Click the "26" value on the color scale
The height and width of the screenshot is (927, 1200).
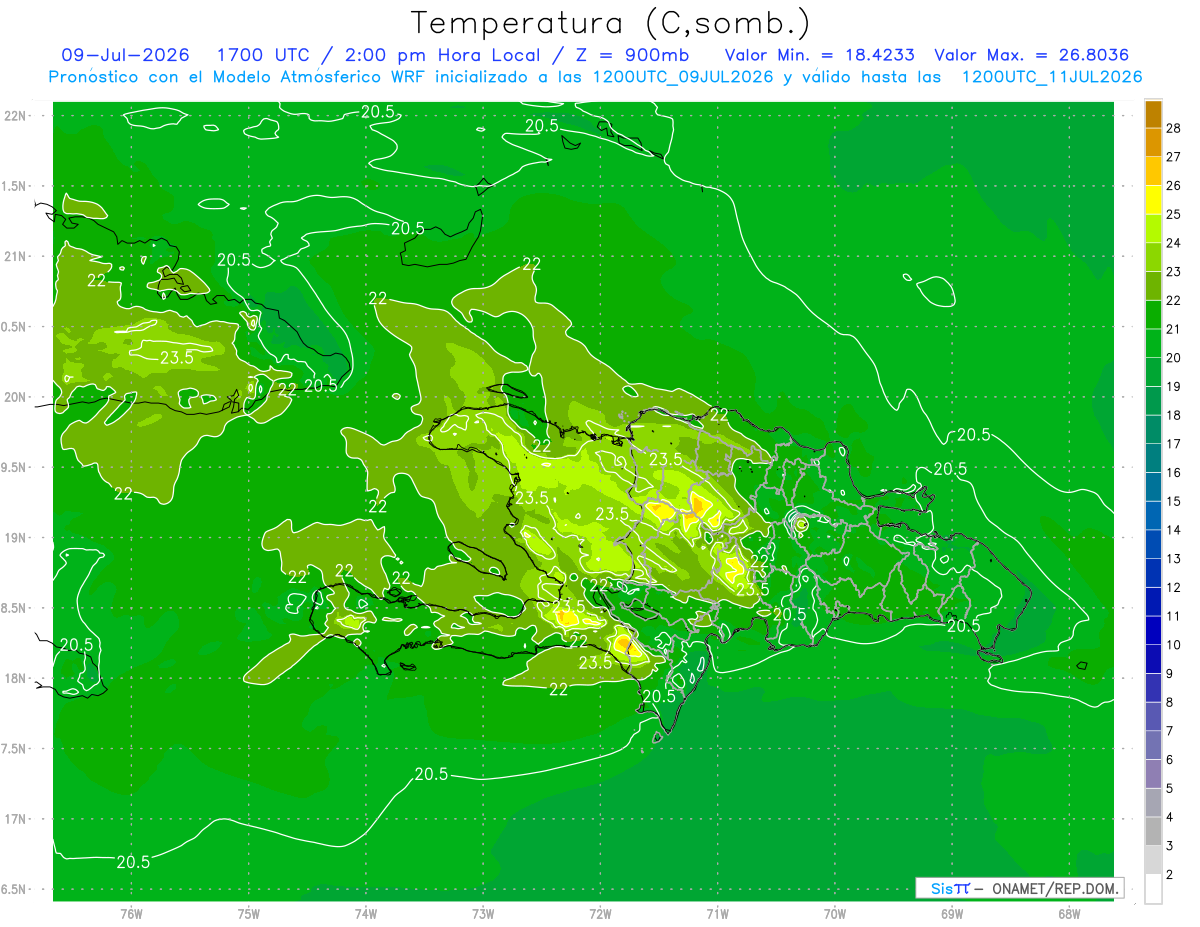[x=1174, y=185]
